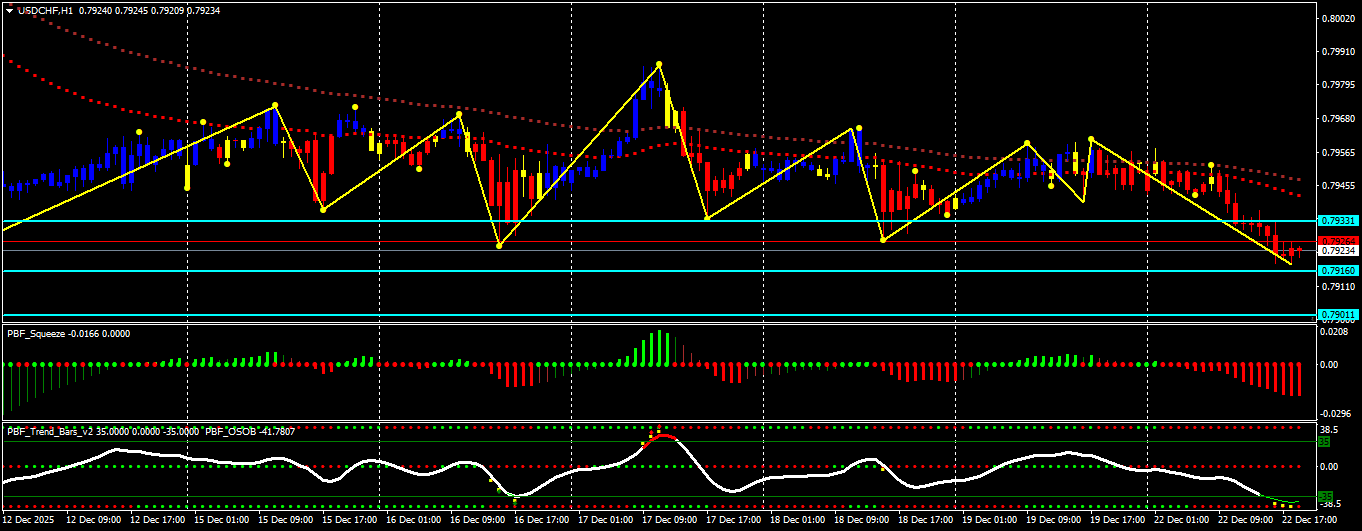Select the PBF_Trend_Bars_v2 indicator label
The width and height of the screenshot is (1362, 531).
47,431
